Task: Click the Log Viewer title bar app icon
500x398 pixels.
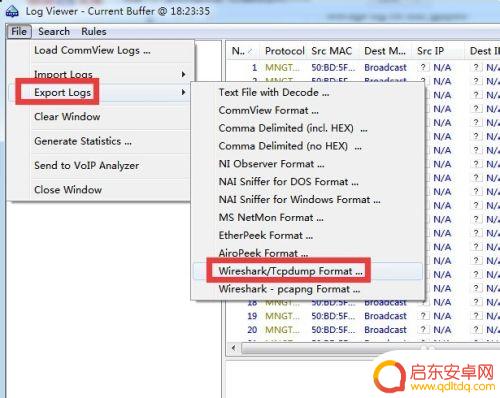Action: [12, 12]
